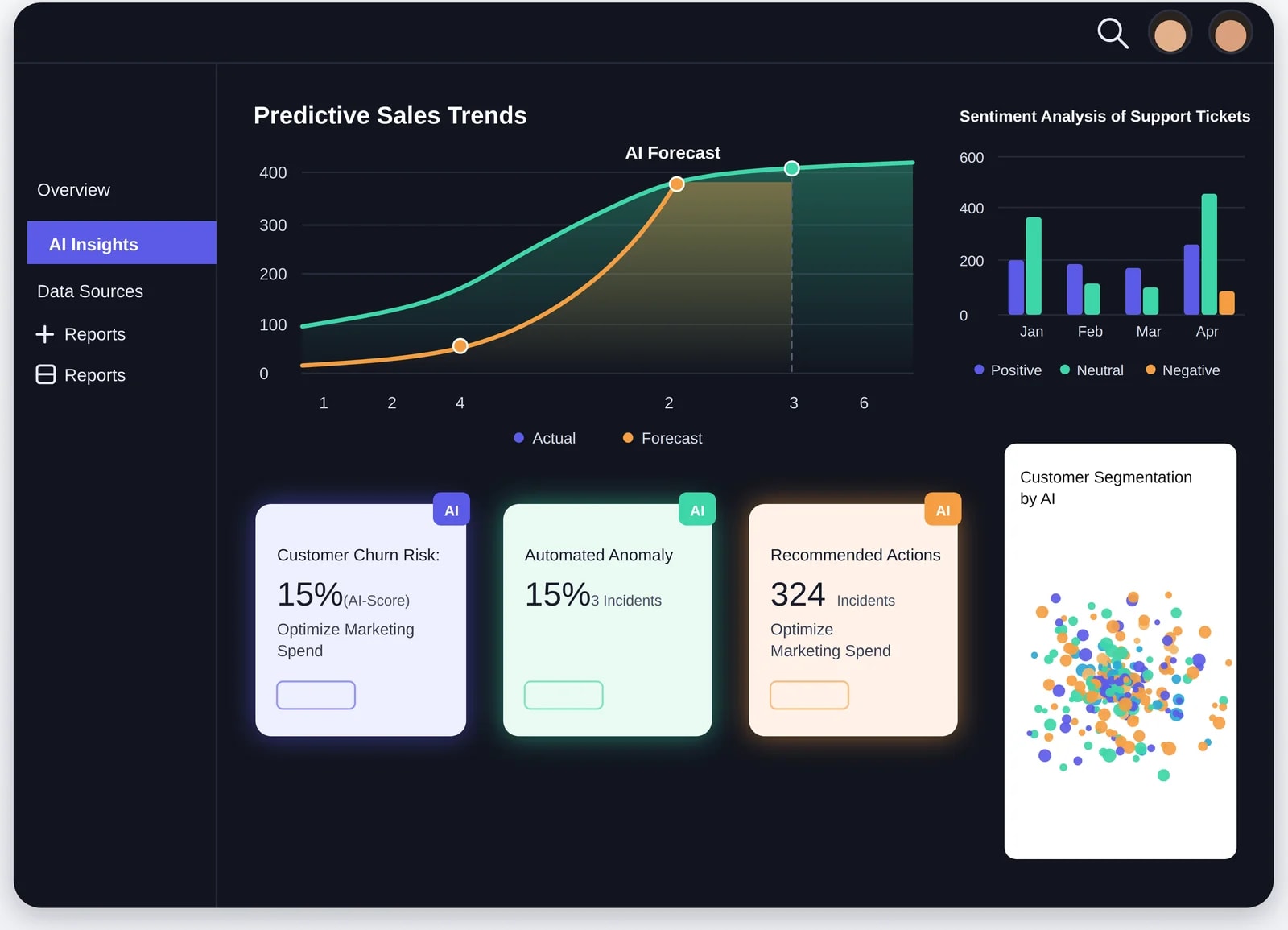Click the orange outlined button on Recommended card

[x=809, y=695]
